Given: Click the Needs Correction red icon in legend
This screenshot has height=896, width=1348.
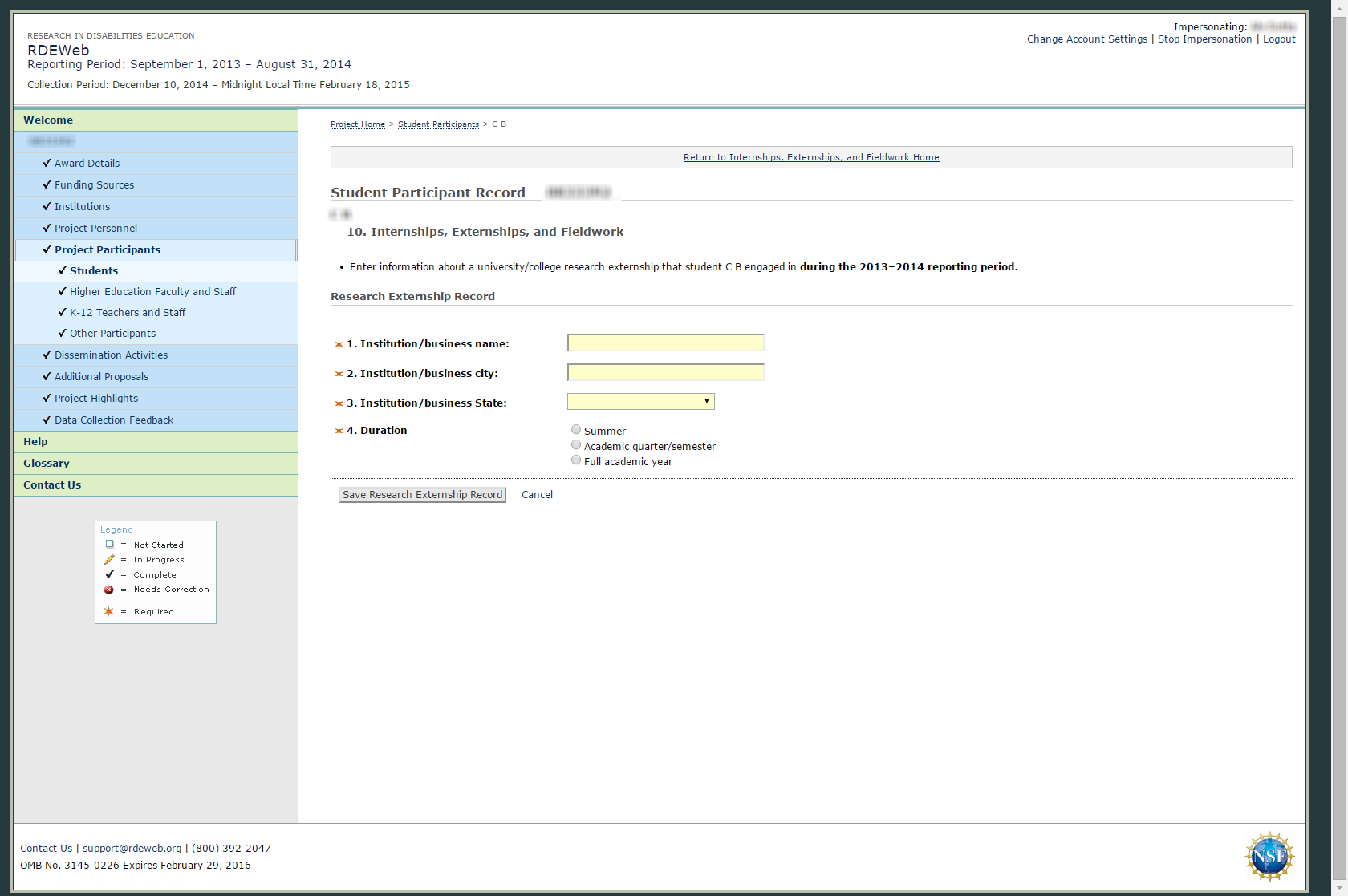Looking at the screenshot, I should coord(109,590).
